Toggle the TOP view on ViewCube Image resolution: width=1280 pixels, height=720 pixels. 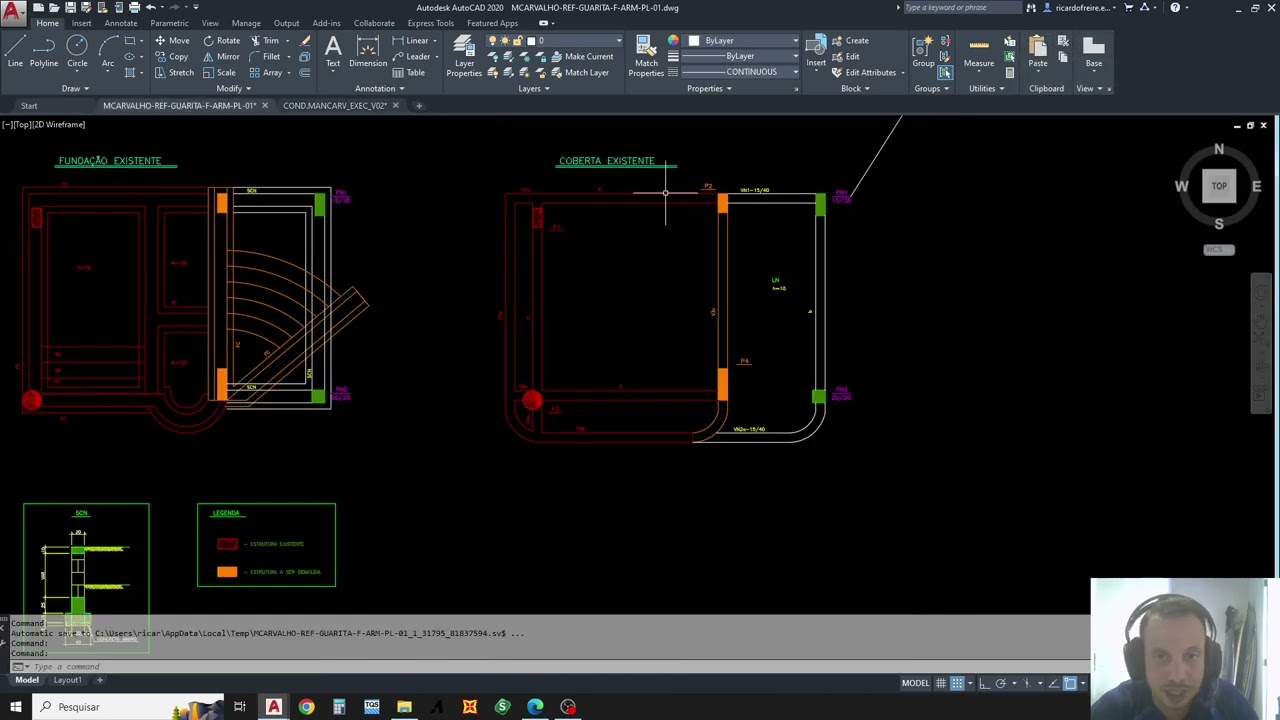tap(1219, 186)
